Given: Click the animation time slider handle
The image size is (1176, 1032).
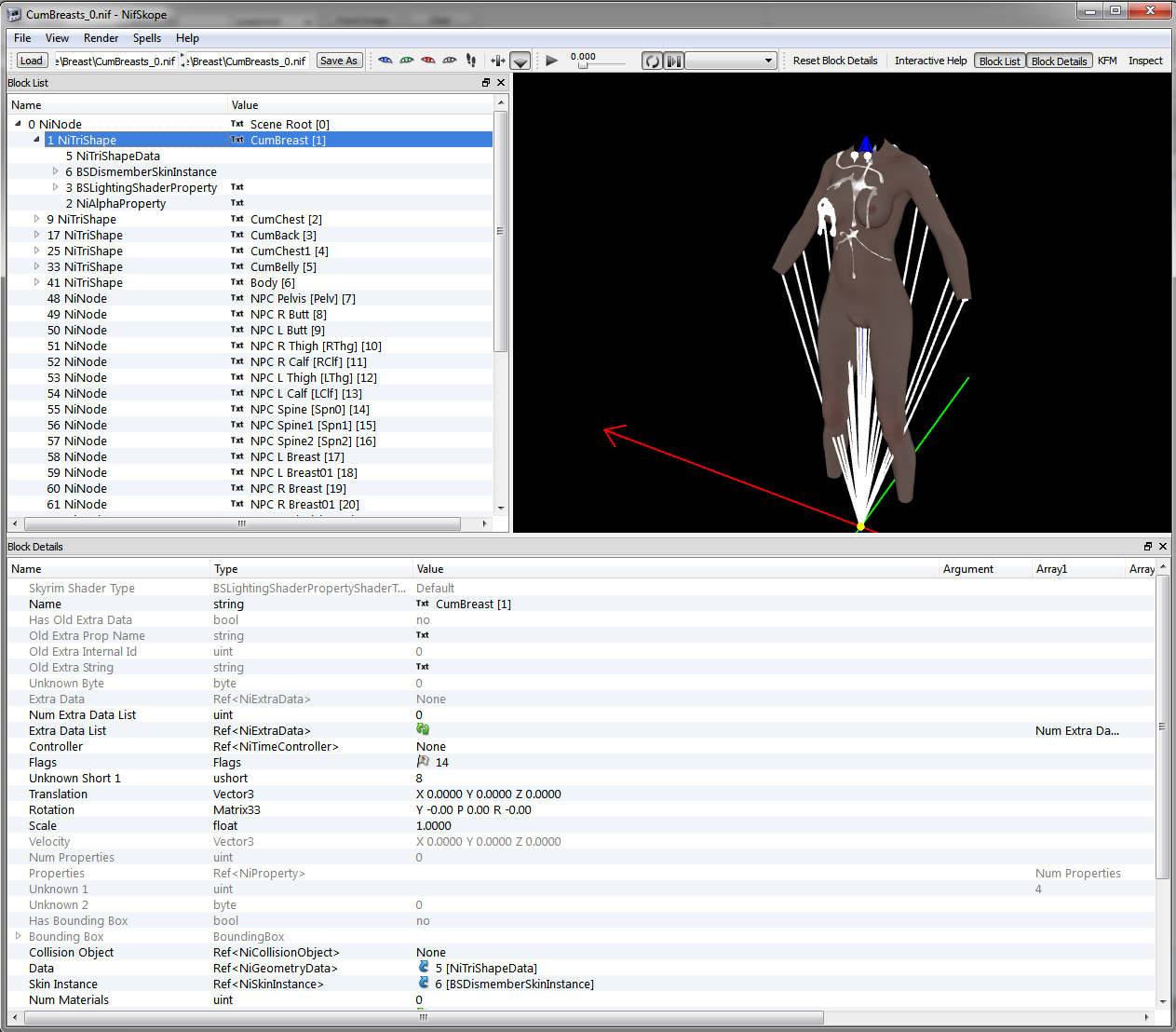Looking at the screenshot, I should [x=583, y=65].
